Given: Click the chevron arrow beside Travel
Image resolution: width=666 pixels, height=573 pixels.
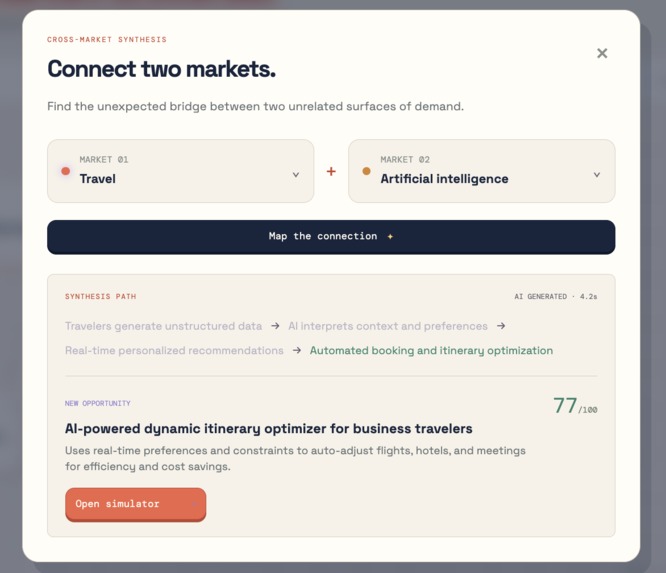Looking at the screenshot, I should (x=296, y=175).
